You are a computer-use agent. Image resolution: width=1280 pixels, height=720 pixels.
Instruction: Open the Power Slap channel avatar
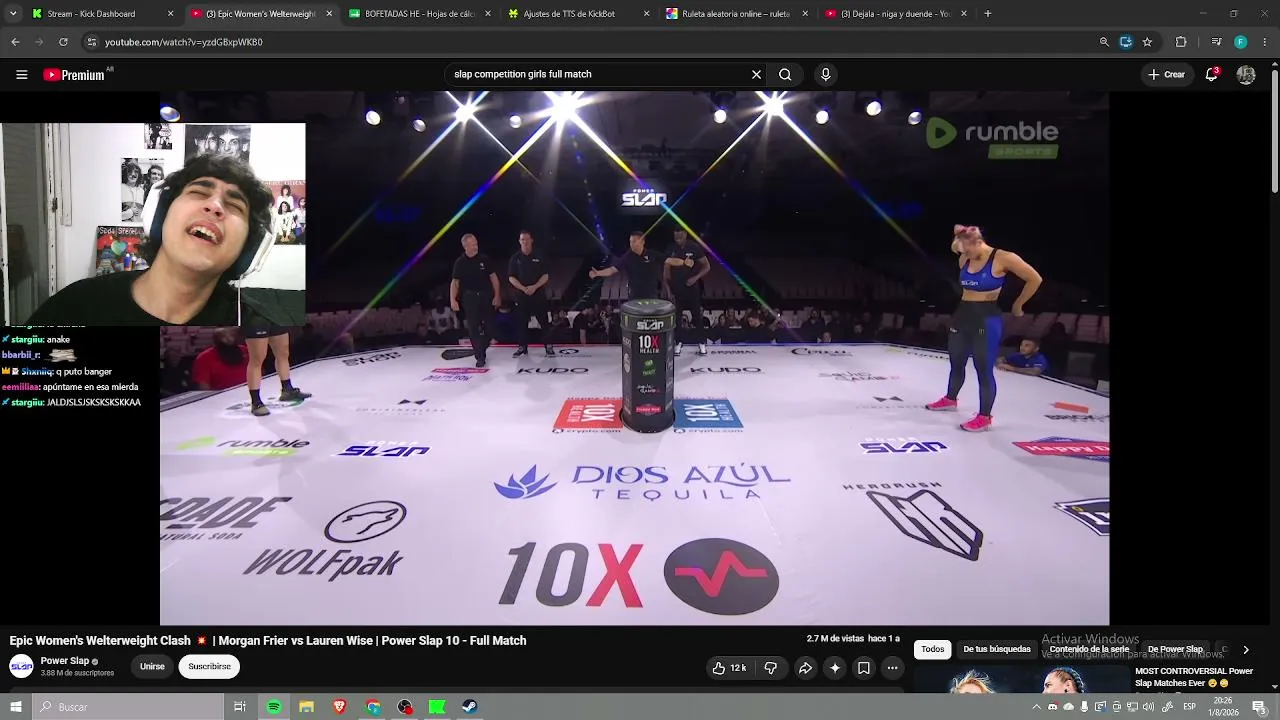tap(21, 666)
